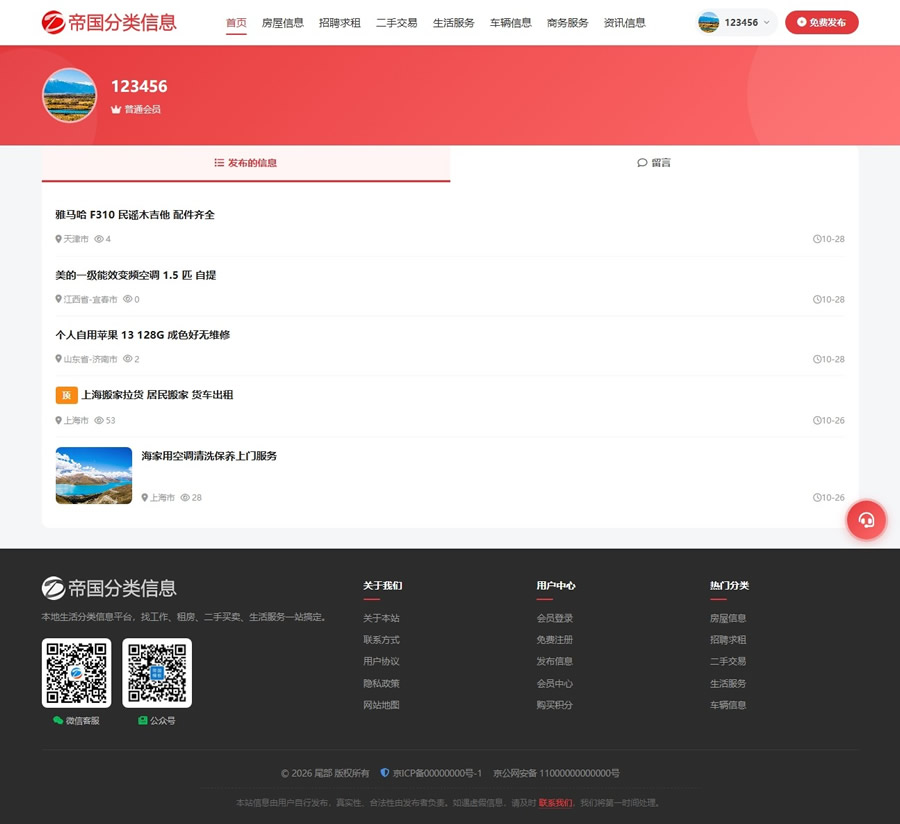Open the 房屋信息 nav item
900x824 pixels.
click(282, 23)
